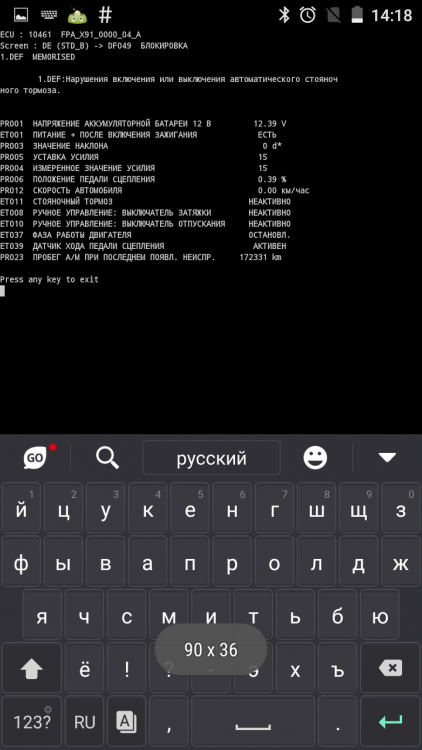
Task: Tap the comma key
Action: coord(168,722)
